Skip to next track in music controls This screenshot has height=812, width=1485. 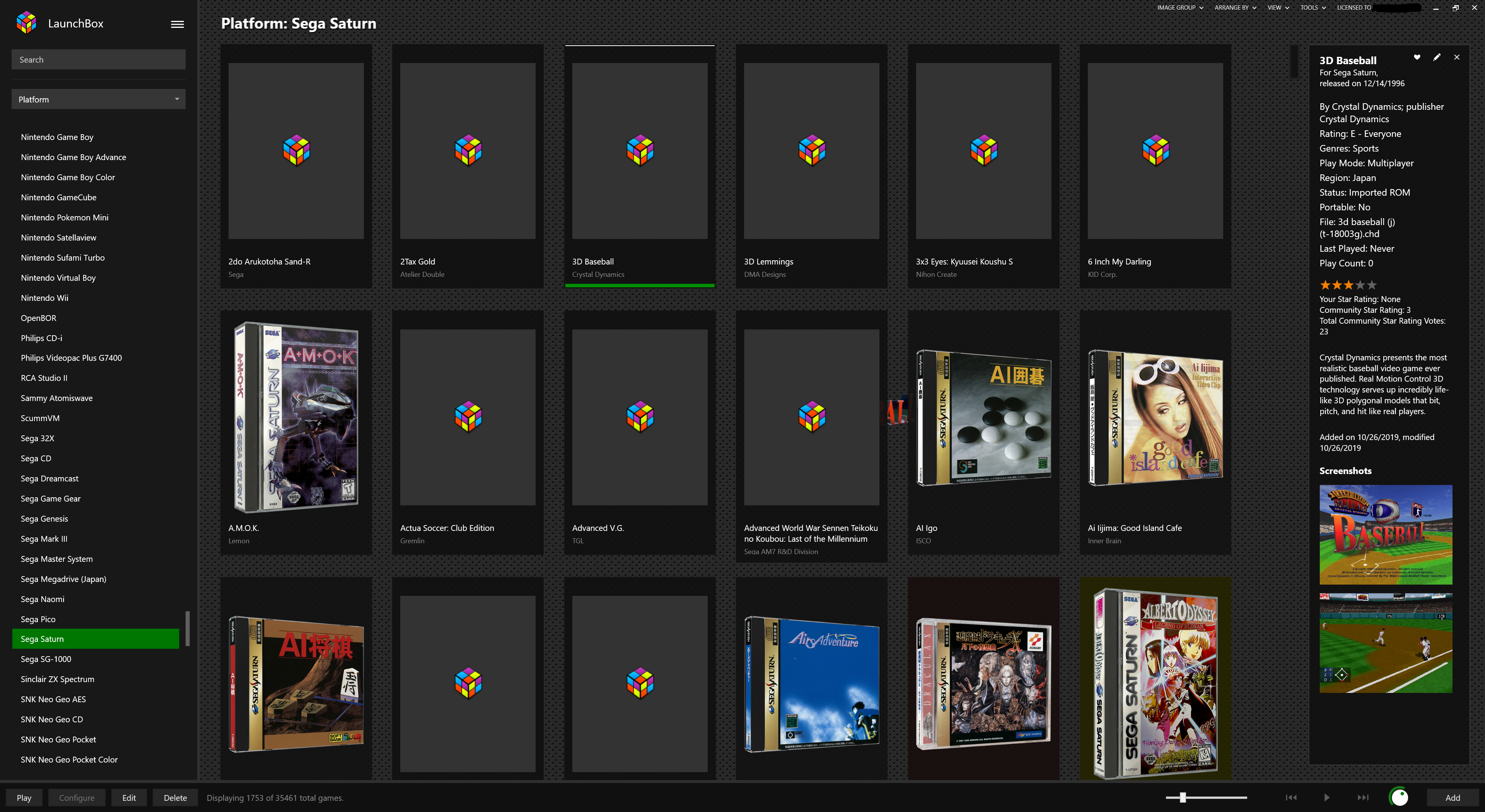point(1363,798)
